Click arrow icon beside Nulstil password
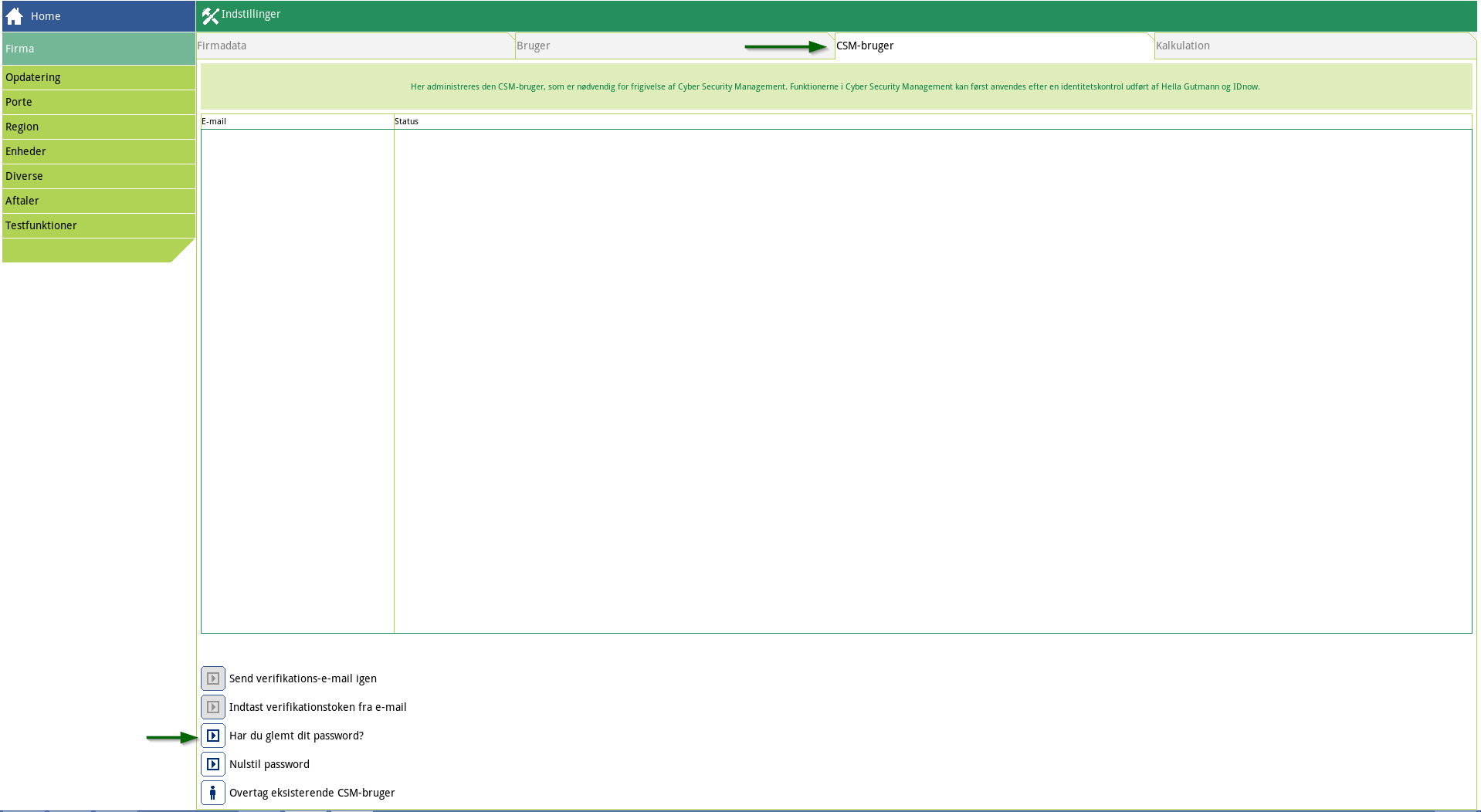The image size is (1481, 812). 213,764
